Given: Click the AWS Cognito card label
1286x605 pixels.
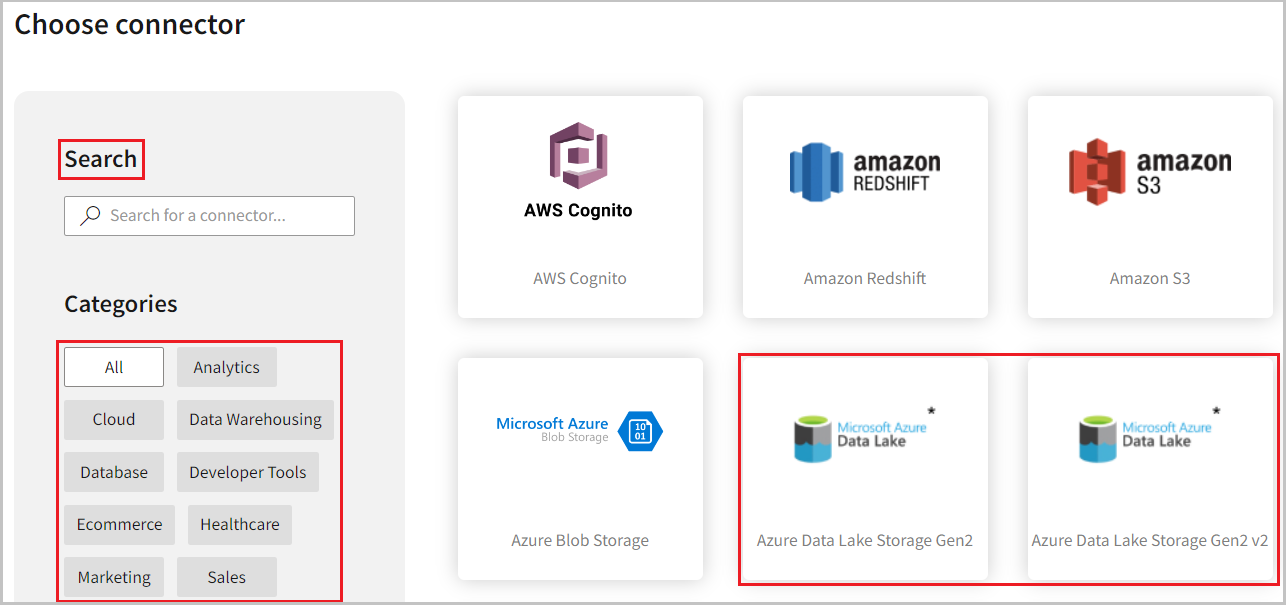Looking at the screenshot, I should pos(580,278).
